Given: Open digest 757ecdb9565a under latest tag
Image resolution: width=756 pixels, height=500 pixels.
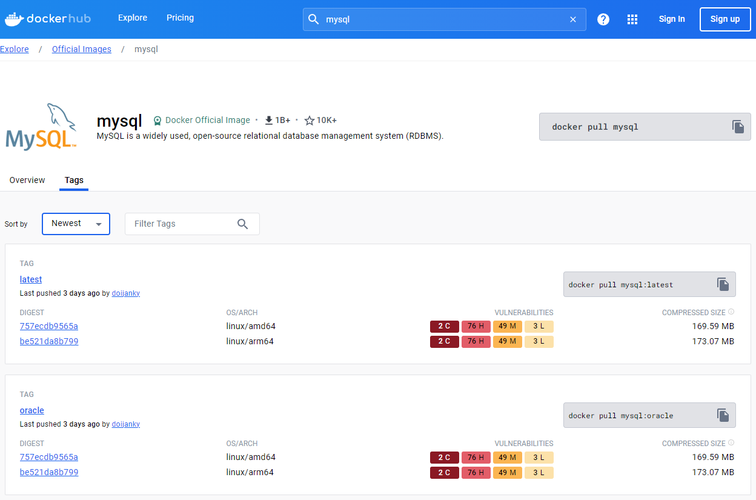Looking at the screenshot, I should tap(49, 326).
